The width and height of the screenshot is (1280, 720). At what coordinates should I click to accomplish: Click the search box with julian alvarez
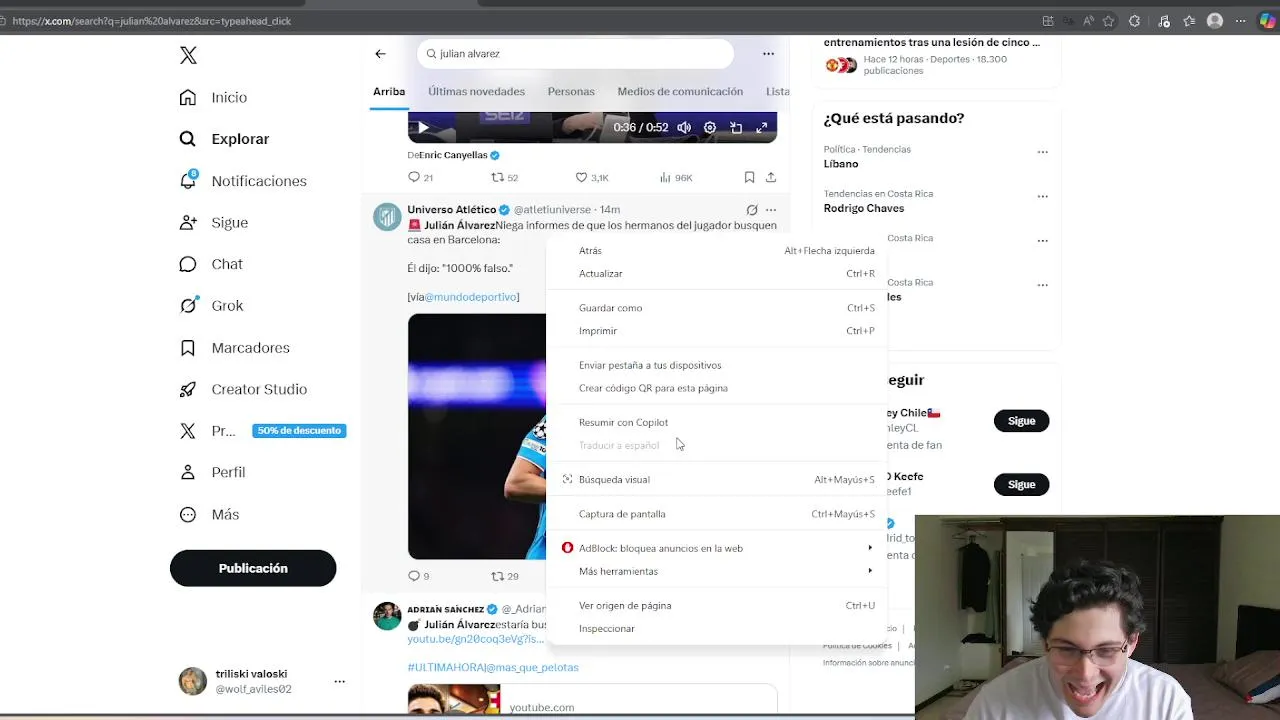pyautogui.click(x=575, y=54)
